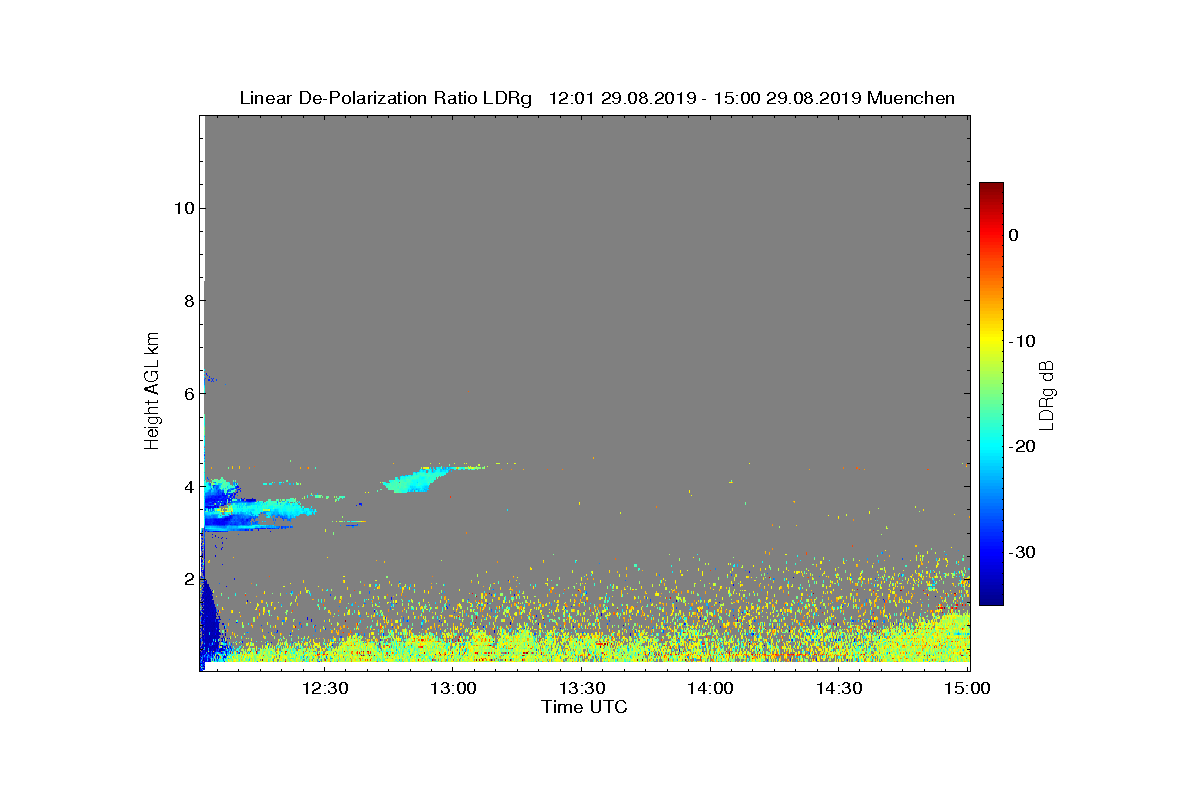Click the 13:30 time tick label
The width and height of the screenshot is (1200, 800).
coord(582,688)
